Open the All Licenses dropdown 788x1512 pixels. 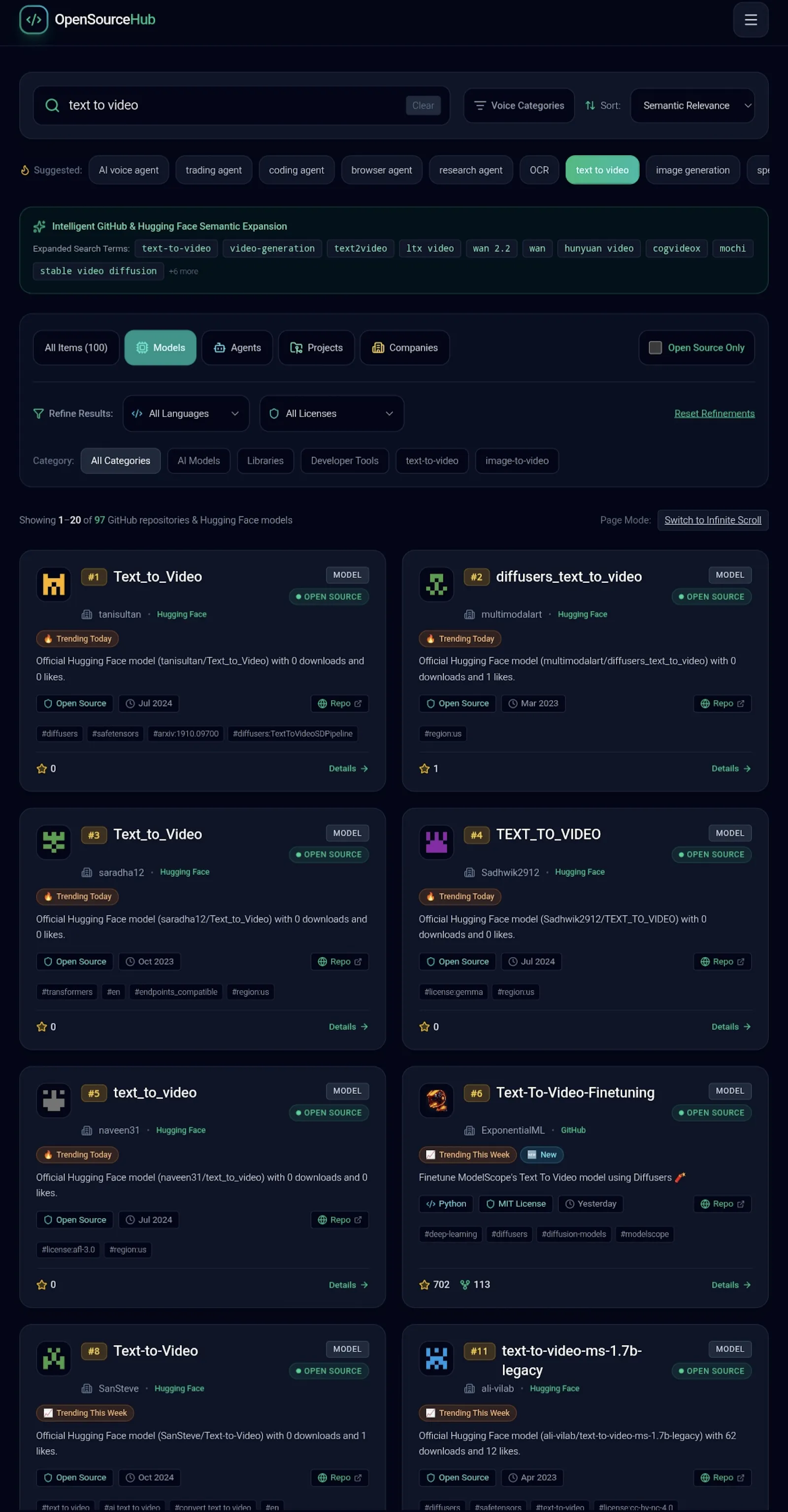[x=332, y=413]
